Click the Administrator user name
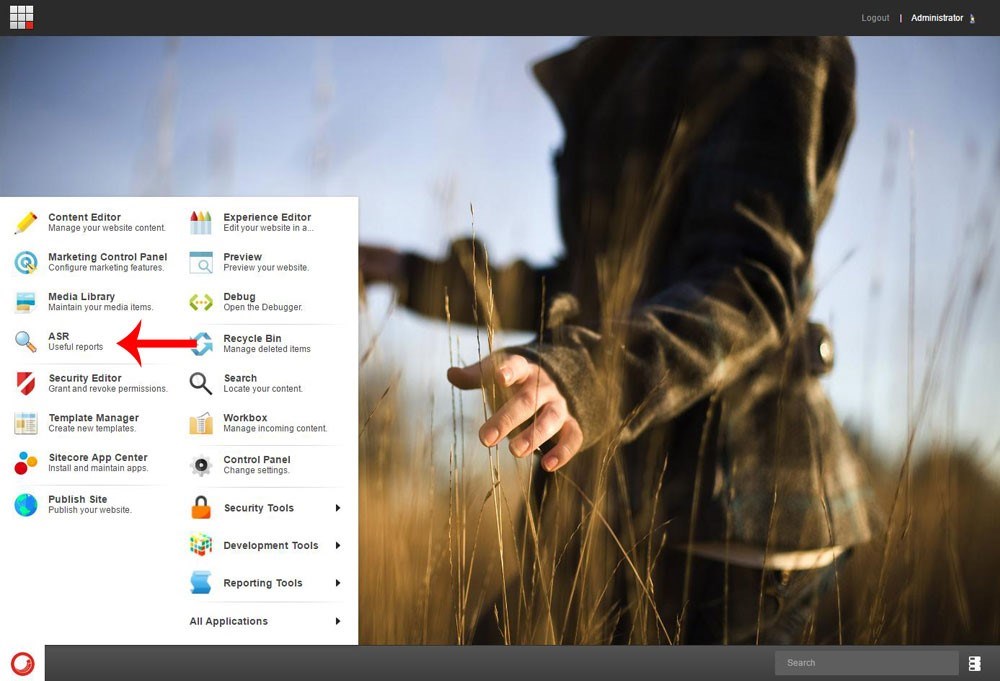 click(x=937, y=18)
